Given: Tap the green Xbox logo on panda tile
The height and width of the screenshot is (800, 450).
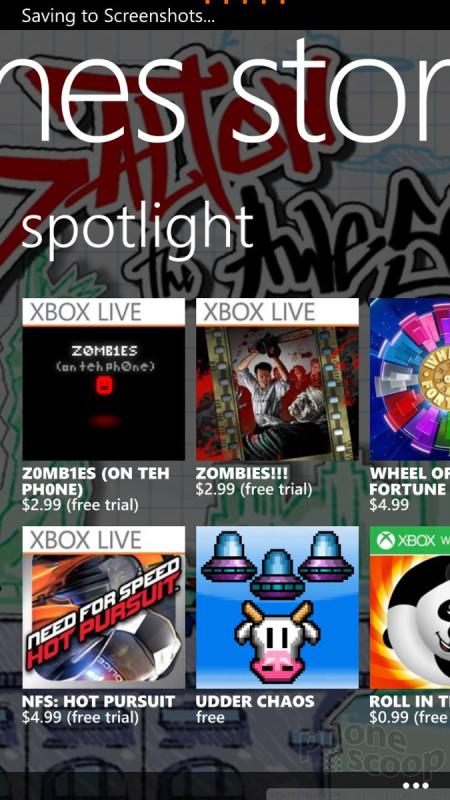Looking at the screenshot, I should [385, 541].
